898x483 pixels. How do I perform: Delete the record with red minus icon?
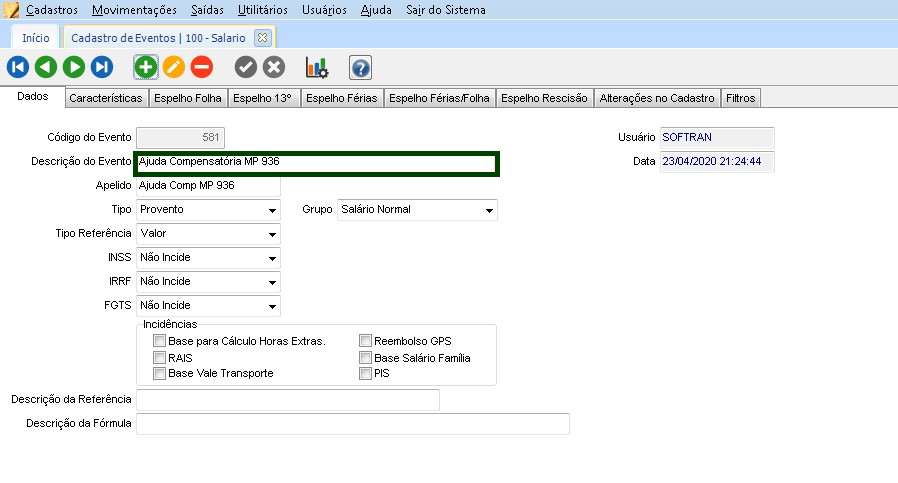(x=202, y=67)
